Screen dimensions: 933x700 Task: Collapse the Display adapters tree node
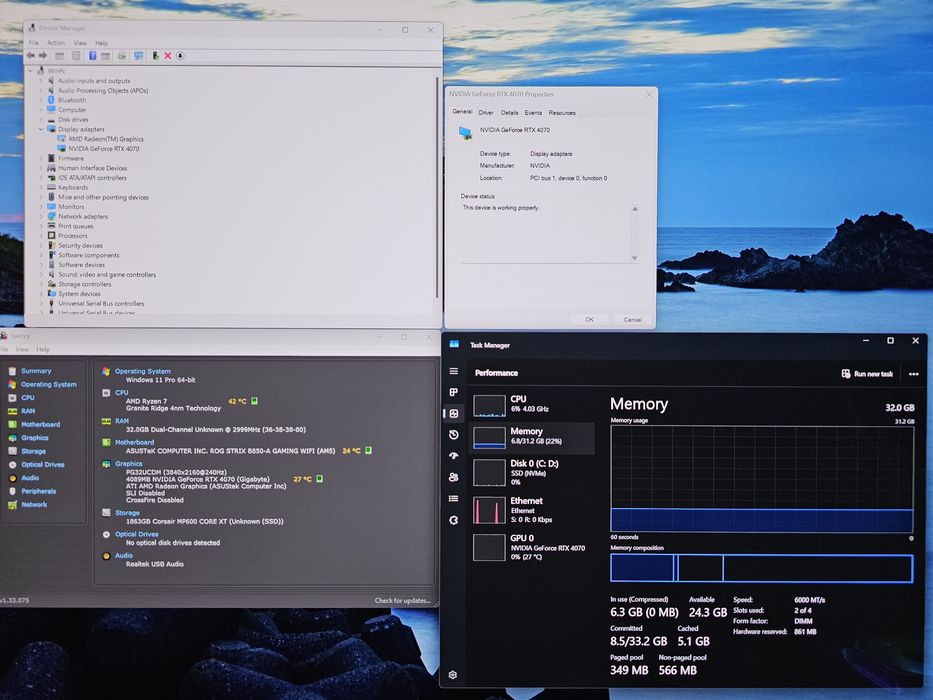pos(41,129)
